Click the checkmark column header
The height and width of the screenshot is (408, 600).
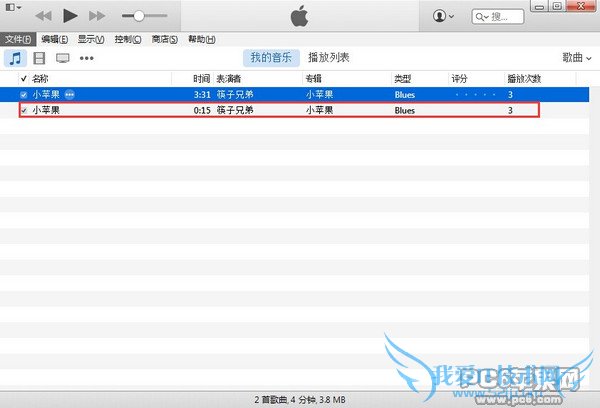pyautogui.click(x=24, y=79)
